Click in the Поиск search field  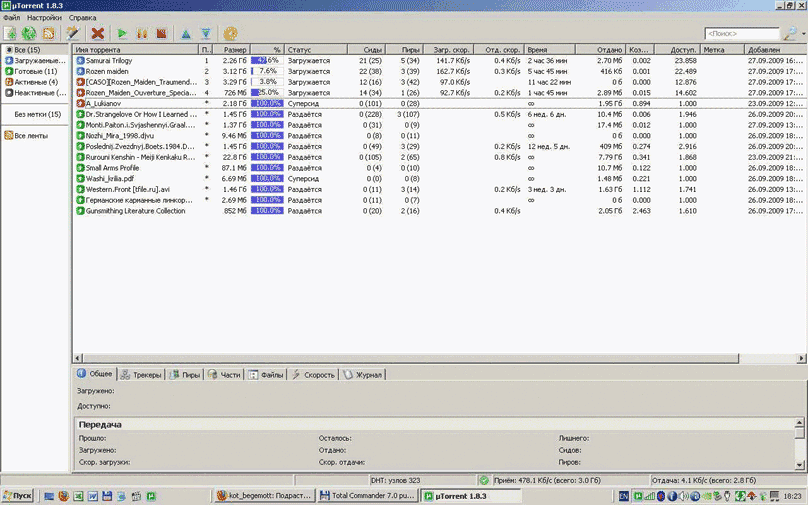[742, 33]
